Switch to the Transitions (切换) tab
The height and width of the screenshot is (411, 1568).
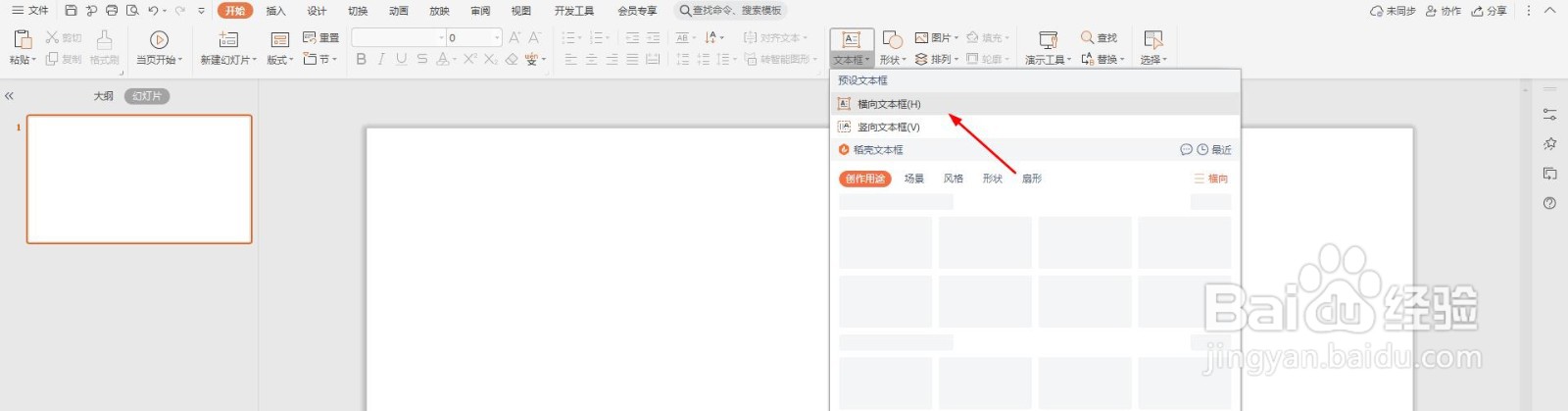click(358, 11)
